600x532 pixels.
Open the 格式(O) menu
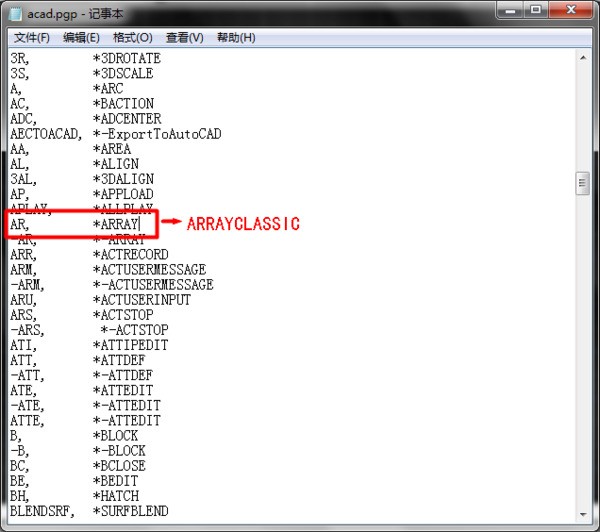[x=132, y=38]
